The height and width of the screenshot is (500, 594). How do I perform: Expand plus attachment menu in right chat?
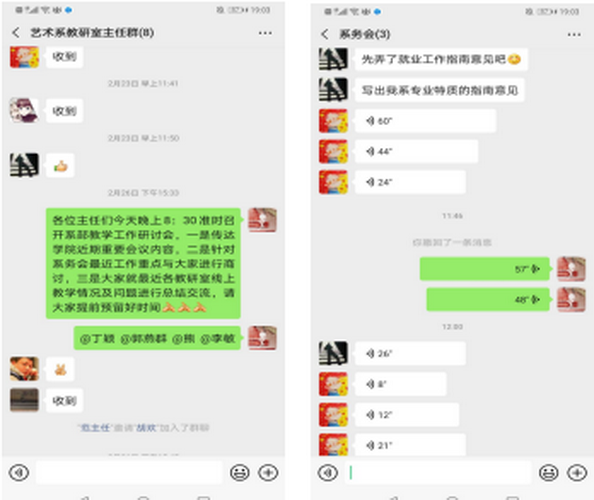pos(577,473)
